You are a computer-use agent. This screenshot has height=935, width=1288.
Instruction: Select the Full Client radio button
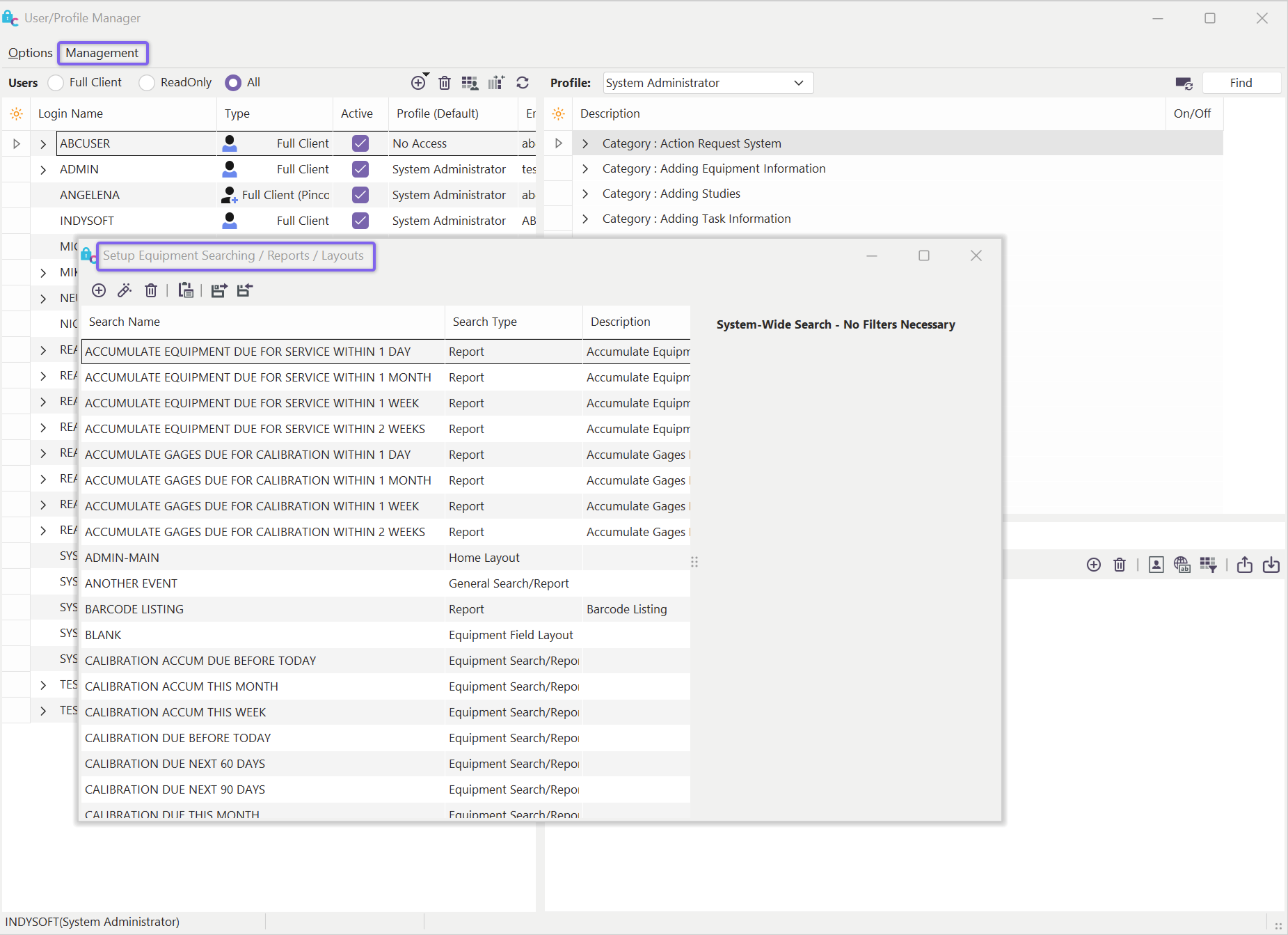(x=56, y=83)
